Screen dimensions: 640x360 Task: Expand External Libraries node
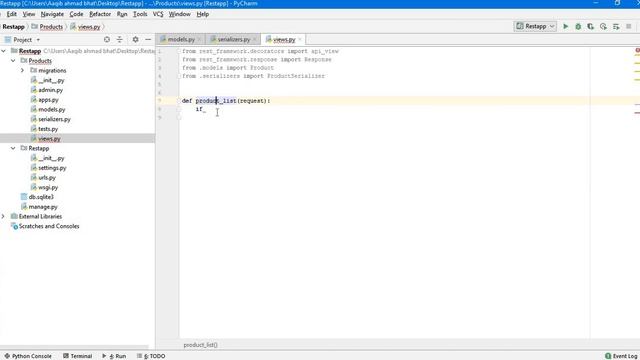(4, 216)
